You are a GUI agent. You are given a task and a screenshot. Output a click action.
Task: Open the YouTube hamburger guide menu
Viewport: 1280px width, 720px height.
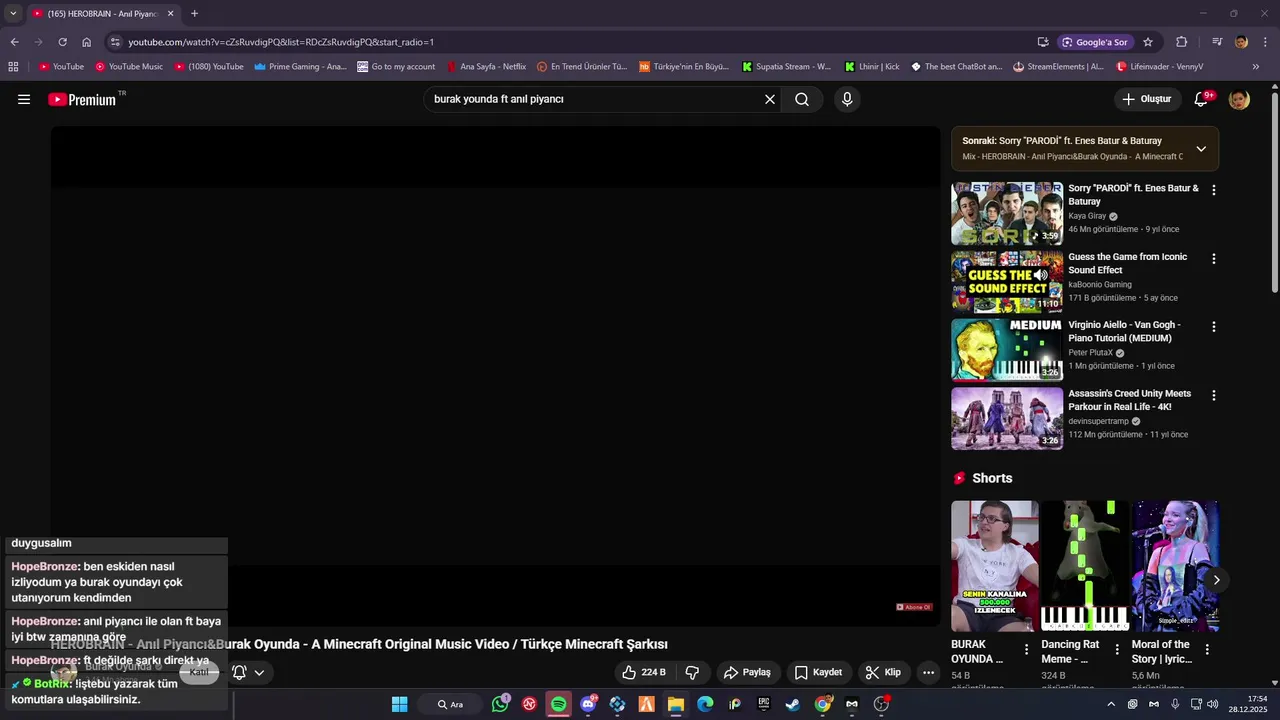coord(24,99)
